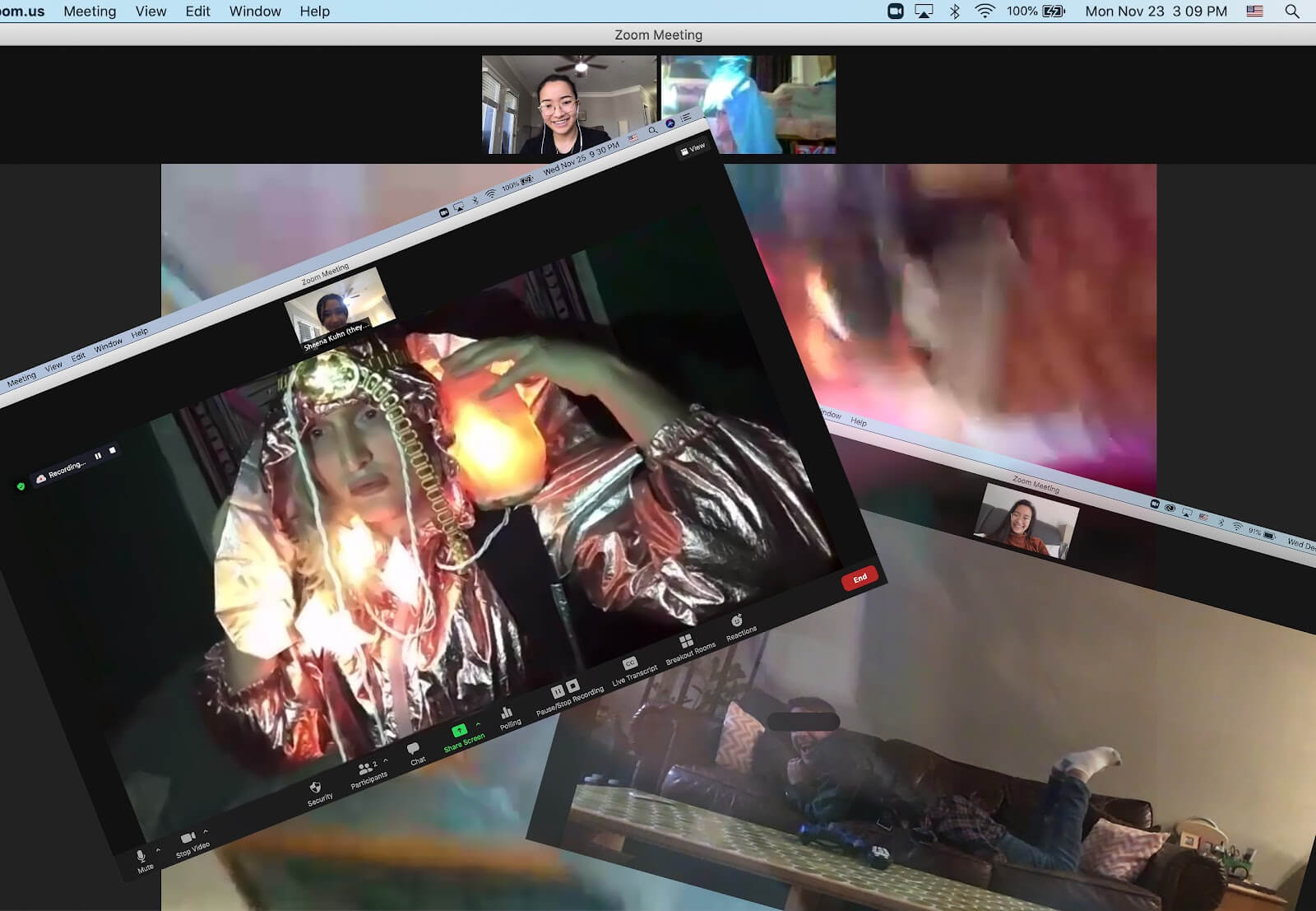
Task: Click Zoom camera icon in top status bar
Action: (896, 12)
